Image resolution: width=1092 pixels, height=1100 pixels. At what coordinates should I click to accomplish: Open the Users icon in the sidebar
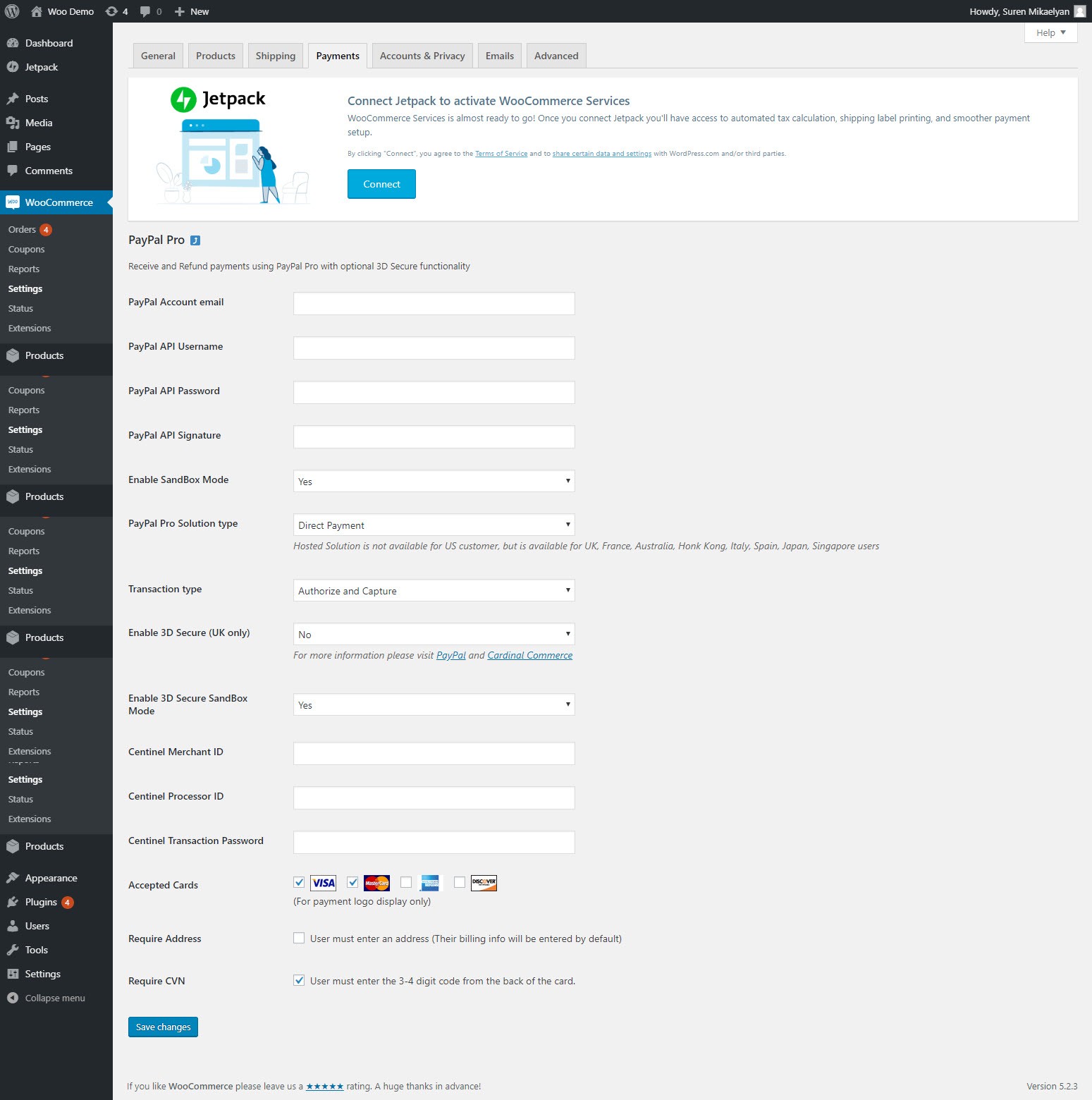tap(13, 926)
